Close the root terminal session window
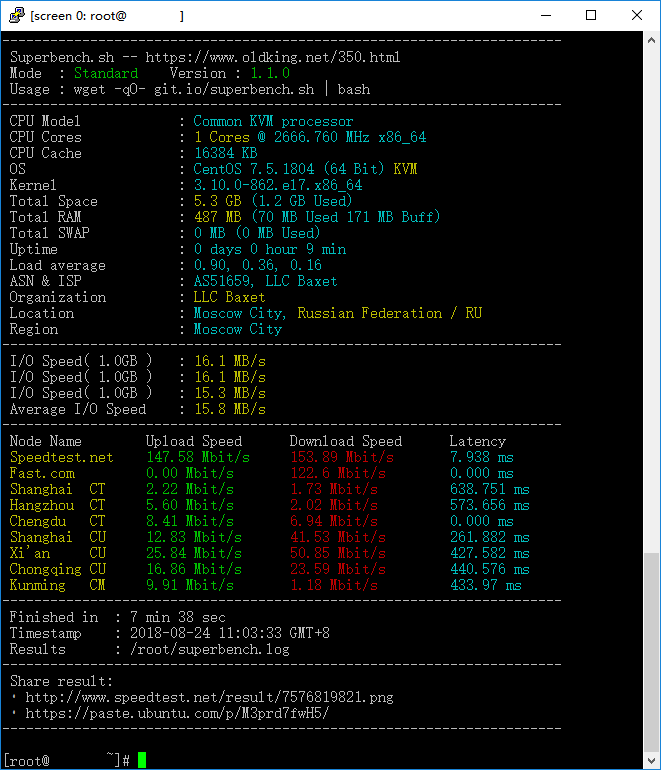This screenshot has height=770, width=661. pyautogui.click(x=637, y=15)
